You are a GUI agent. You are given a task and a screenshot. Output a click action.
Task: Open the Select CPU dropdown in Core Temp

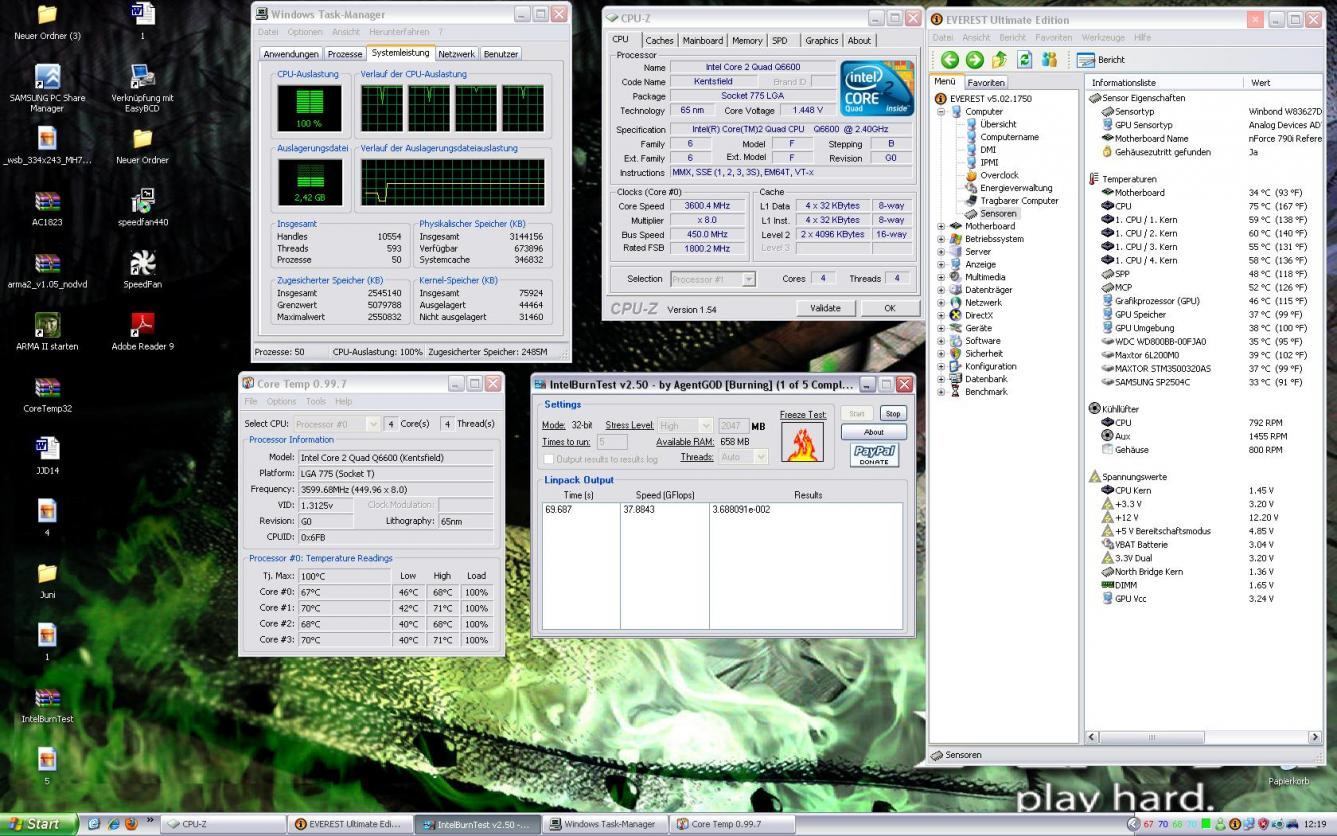point(373,424)
